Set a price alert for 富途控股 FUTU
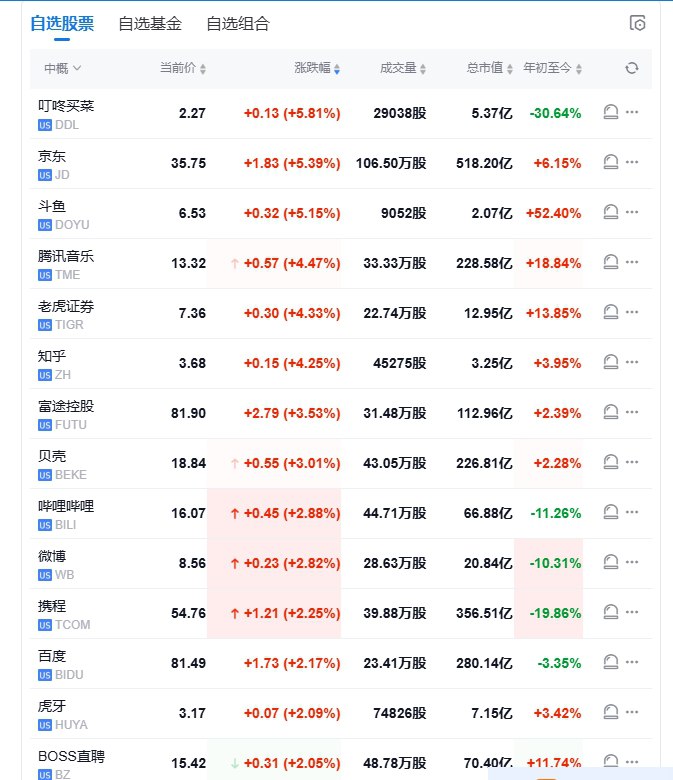The width and height of the screenshot is (673, 780). point(611,412)
